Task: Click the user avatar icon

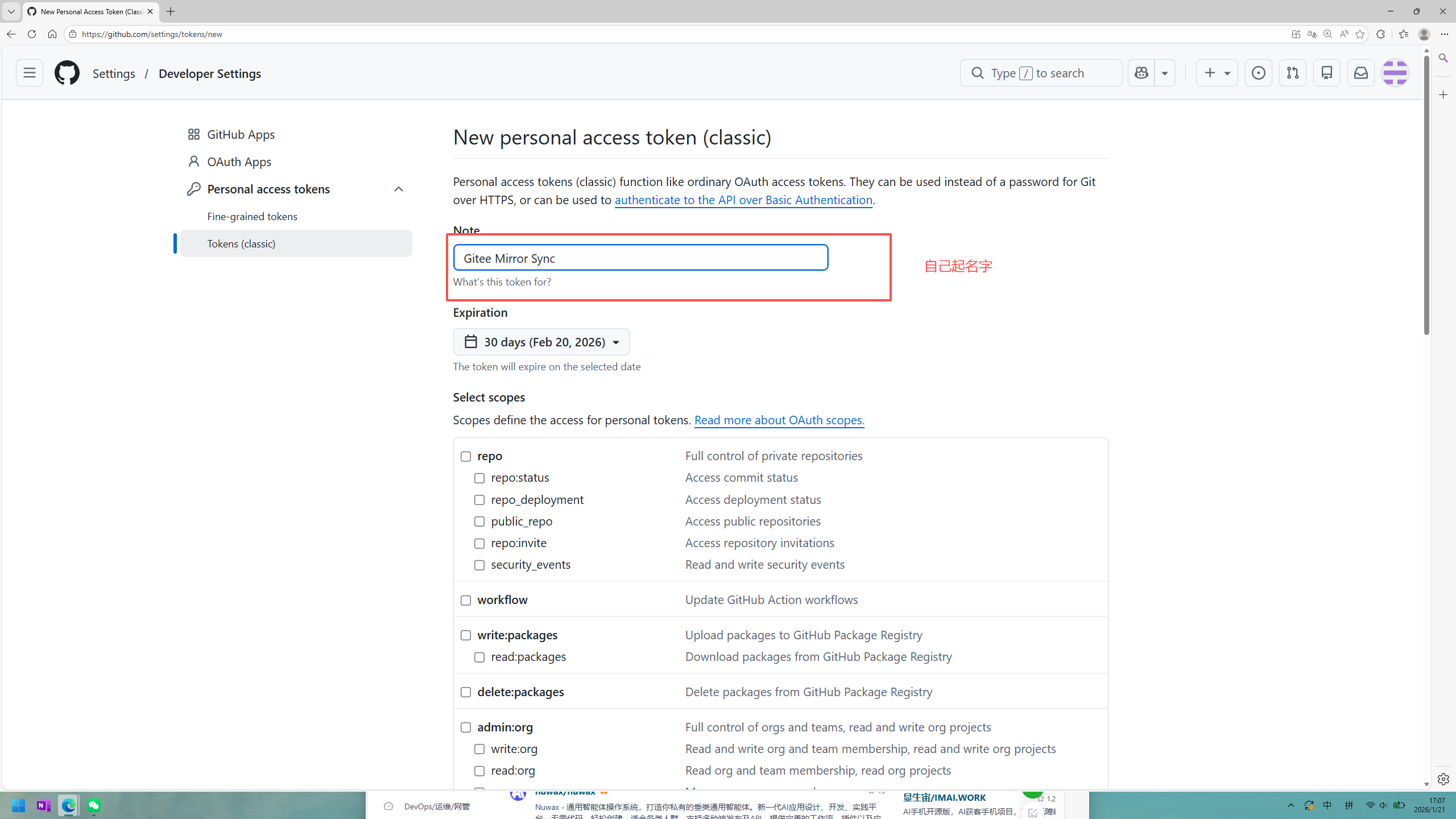Action: [x=1395, y=73]
